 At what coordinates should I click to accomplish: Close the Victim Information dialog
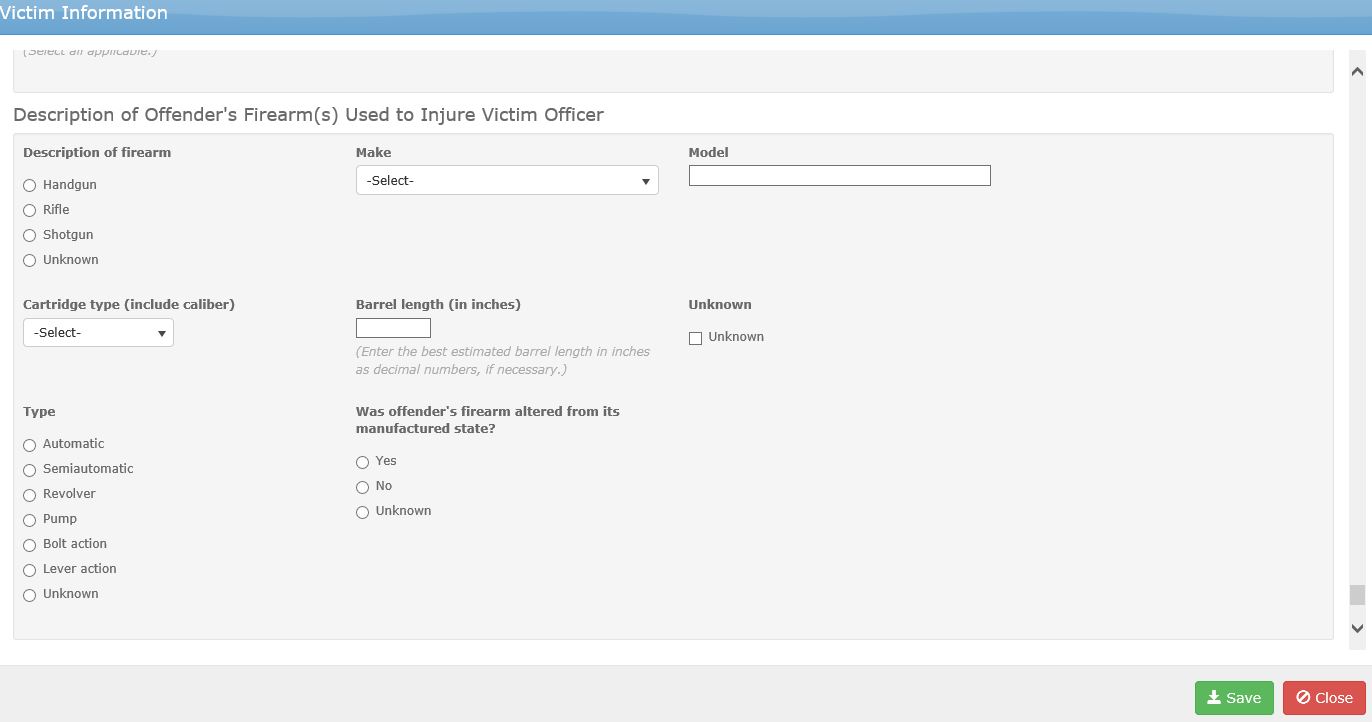pos(1324,698)
